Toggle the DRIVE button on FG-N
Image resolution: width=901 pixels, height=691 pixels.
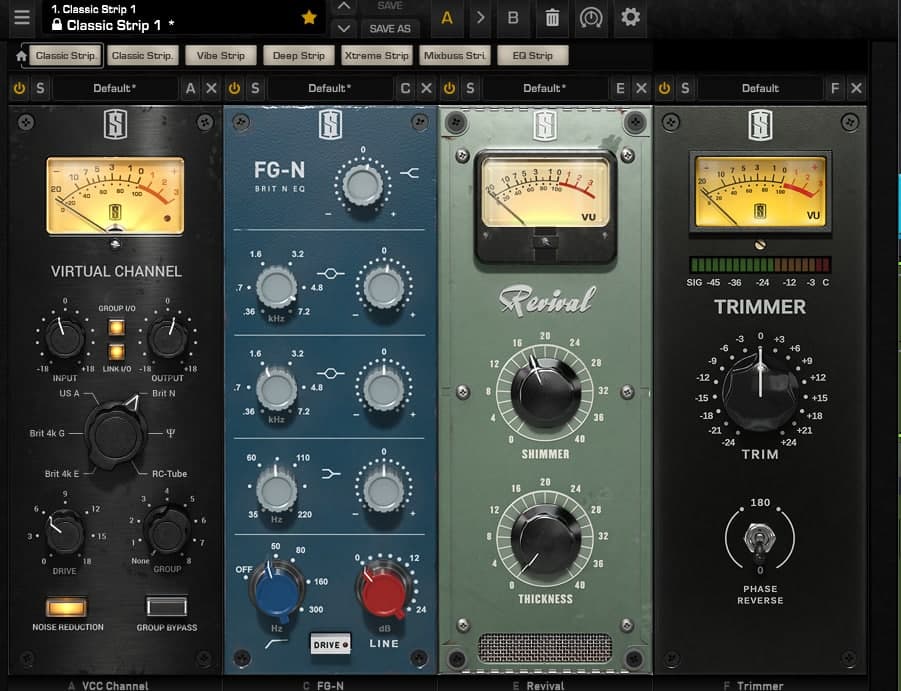(x=330, y=644)
